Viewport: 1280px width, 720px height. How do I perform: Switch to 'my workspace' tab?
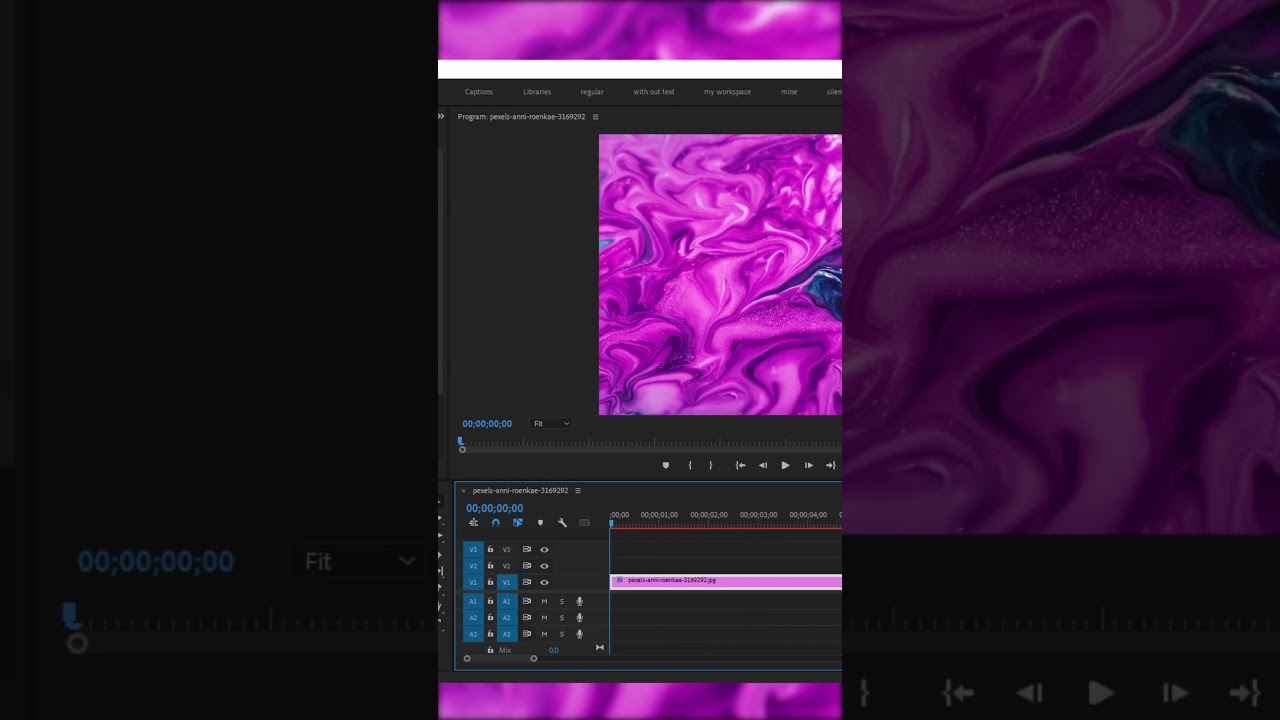tap(727, 92)
